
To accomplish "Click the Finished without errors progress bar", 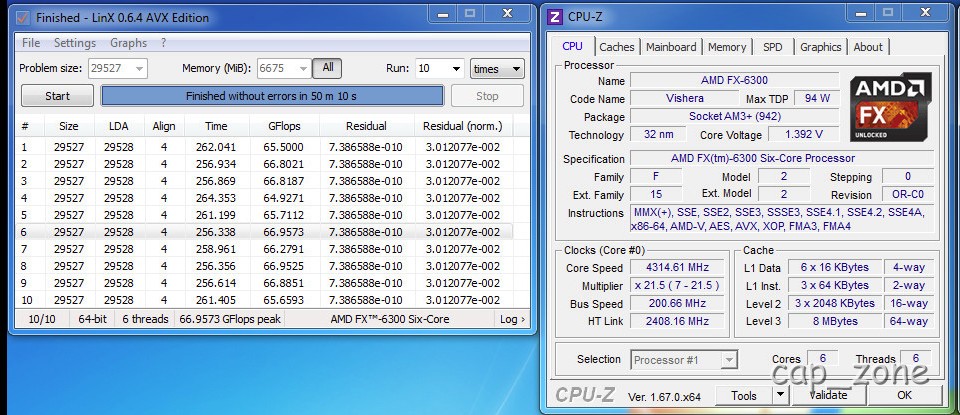I will 272,96.
